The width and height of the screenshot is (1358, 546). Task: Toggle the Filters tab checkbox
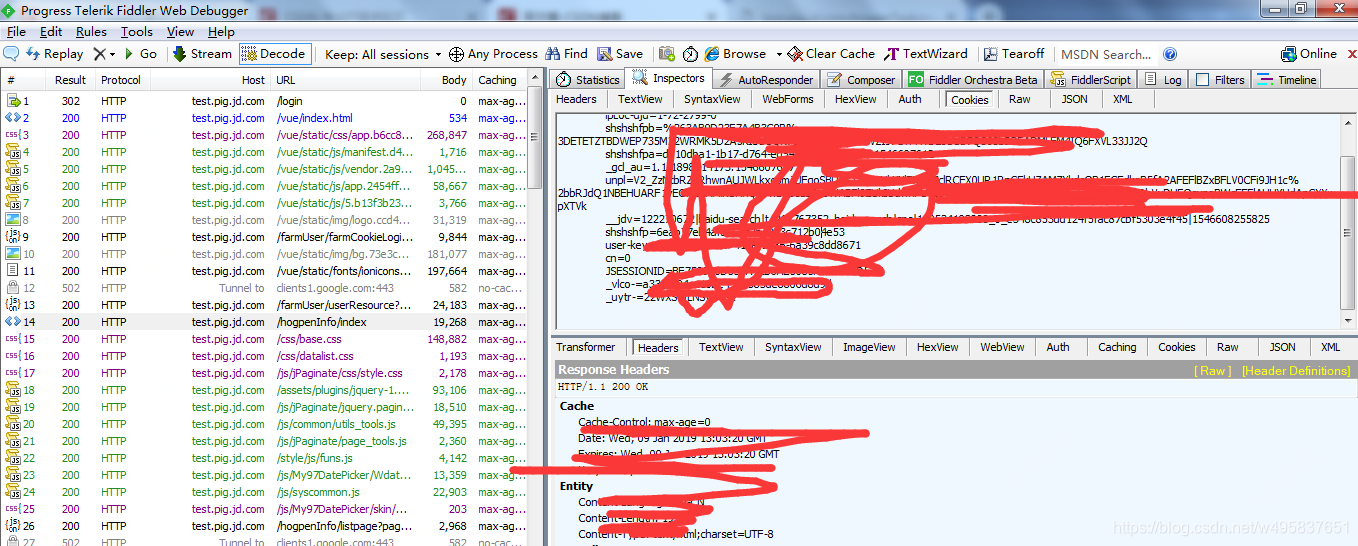pyautogui.click(x=1203, y=80)
